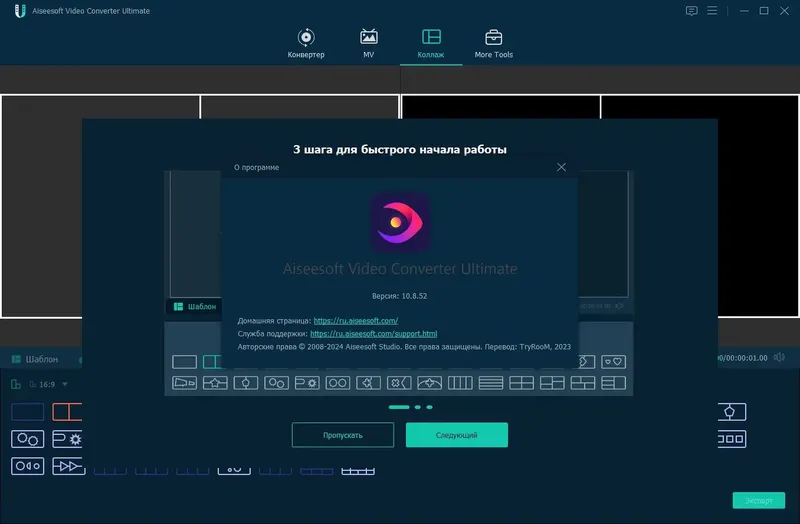The image size is (800, 524).
Task: Select single-frame template in tutorial panel
Action: coord(184,362)
